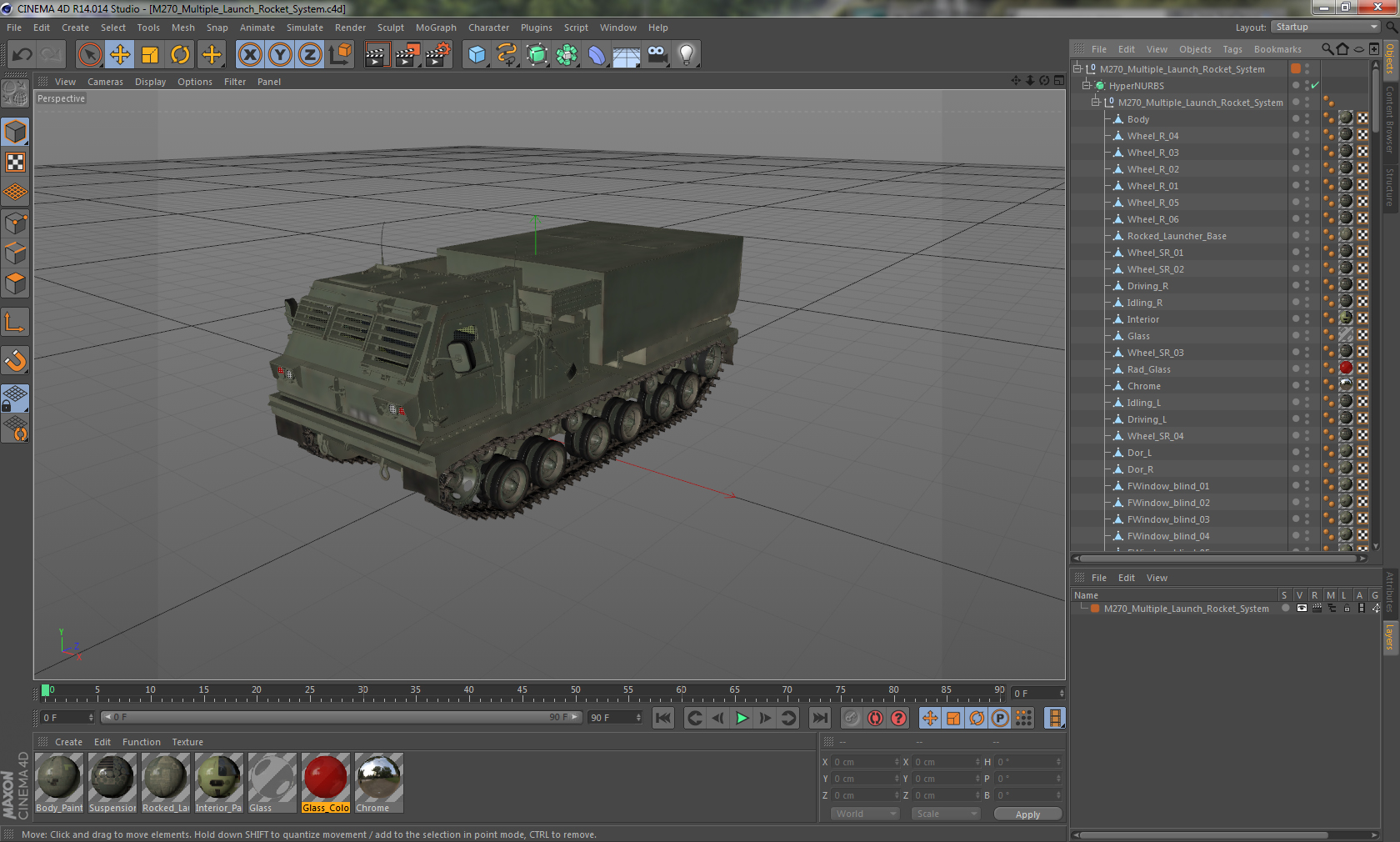
Task: Activate the Move tool in the toolbar
Action: coord(120,55)
